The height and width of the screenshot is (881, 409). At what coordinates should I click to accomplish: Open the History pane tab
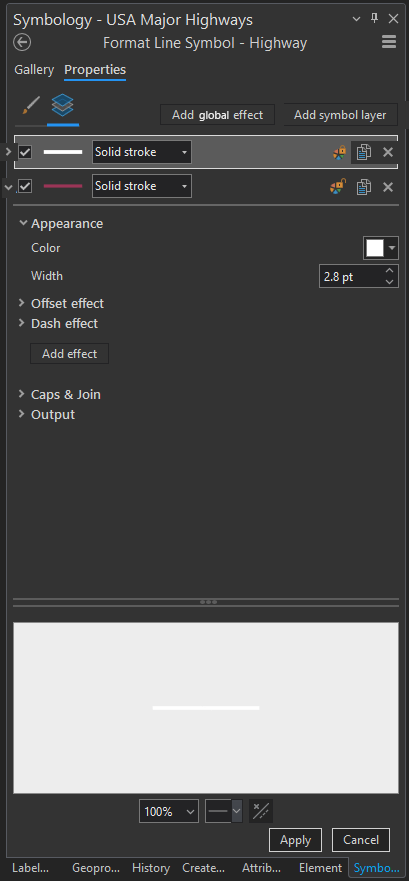point(151,868)
